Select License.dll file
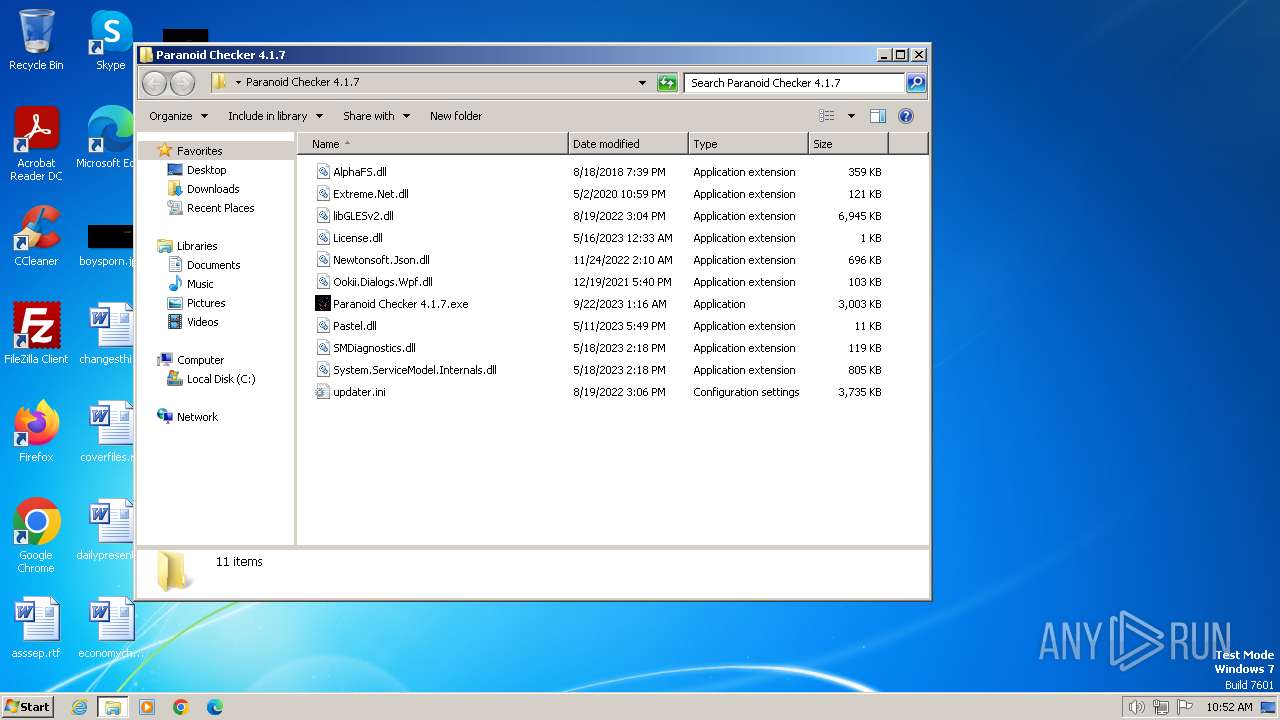Image resolution: width=1280 pixels, height=720 pixels. coord(358,238)
